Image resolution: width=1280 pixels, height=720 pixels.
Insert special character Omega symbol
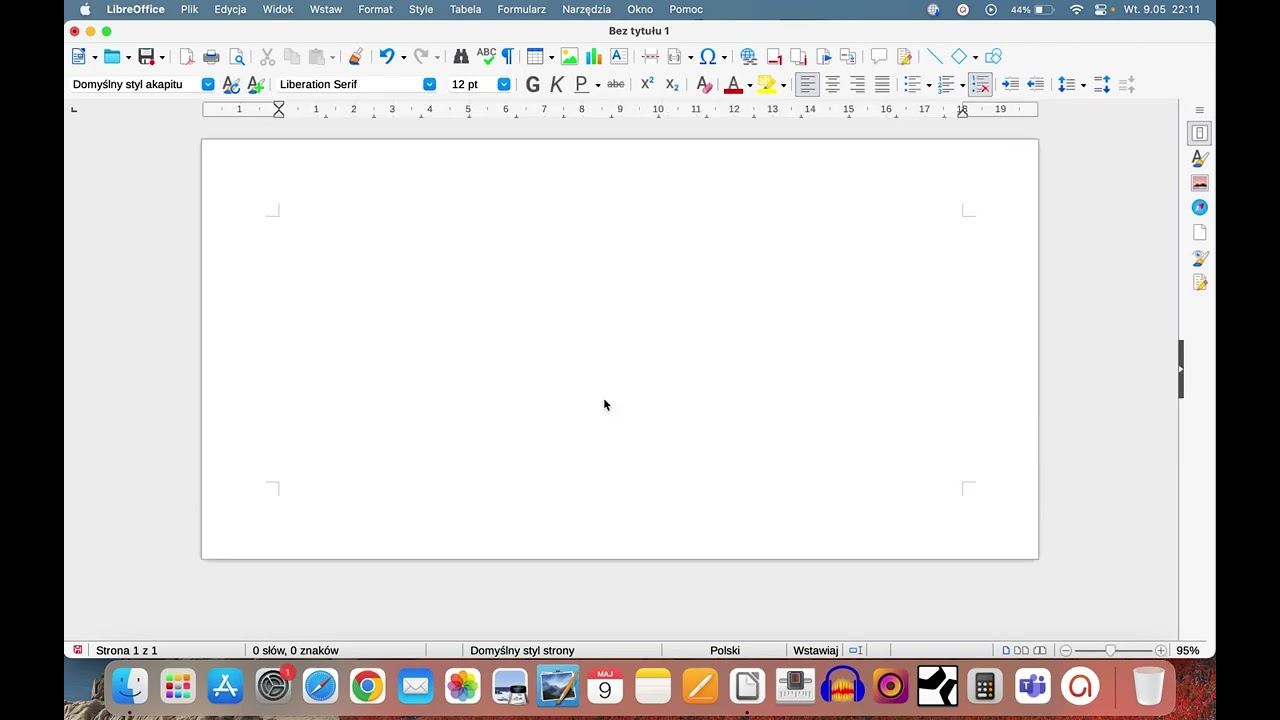pos(708,57)
